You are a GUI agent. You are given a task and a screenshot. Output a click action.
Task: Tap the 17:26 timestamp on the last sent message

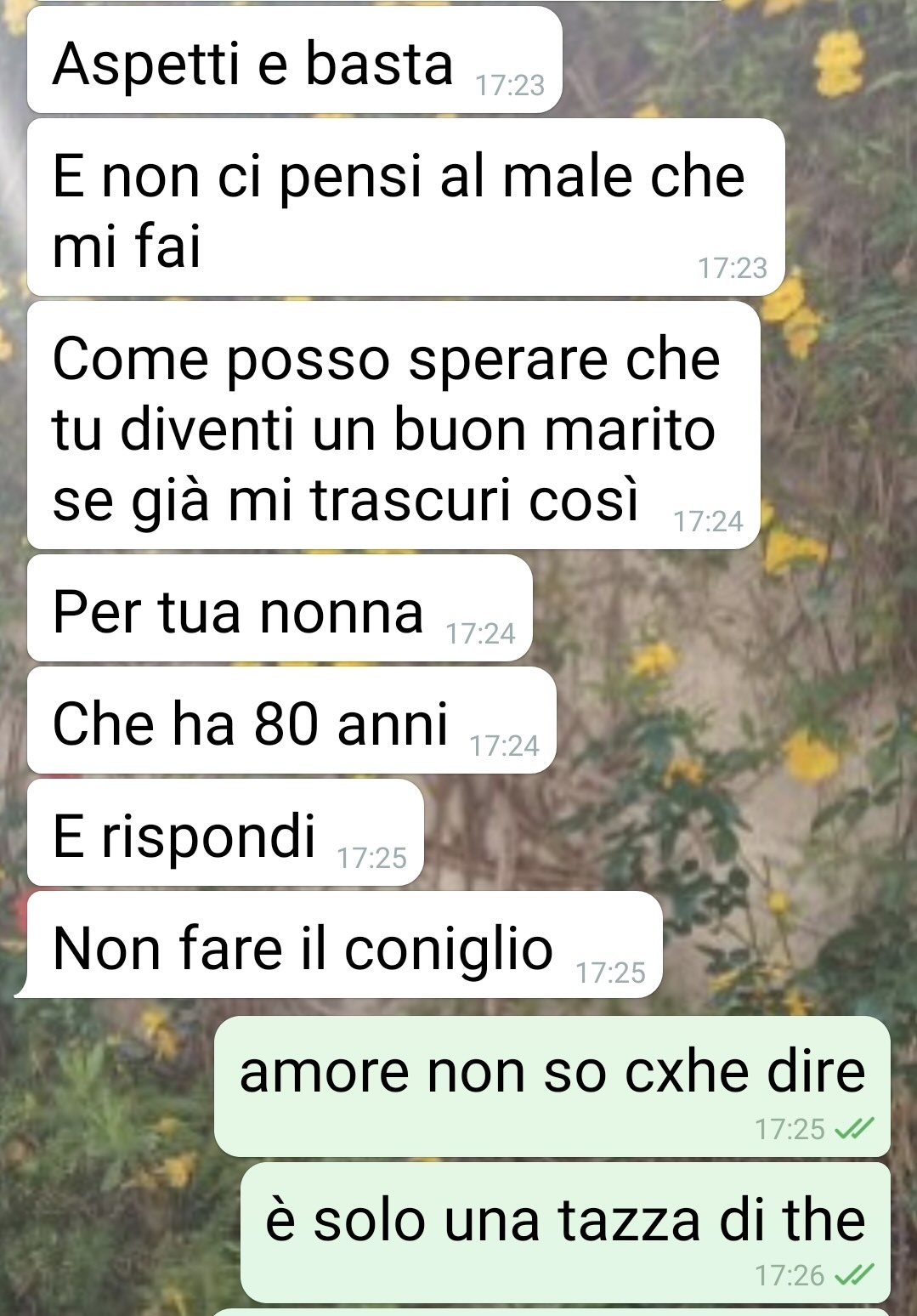click(x=790, y=1275)
